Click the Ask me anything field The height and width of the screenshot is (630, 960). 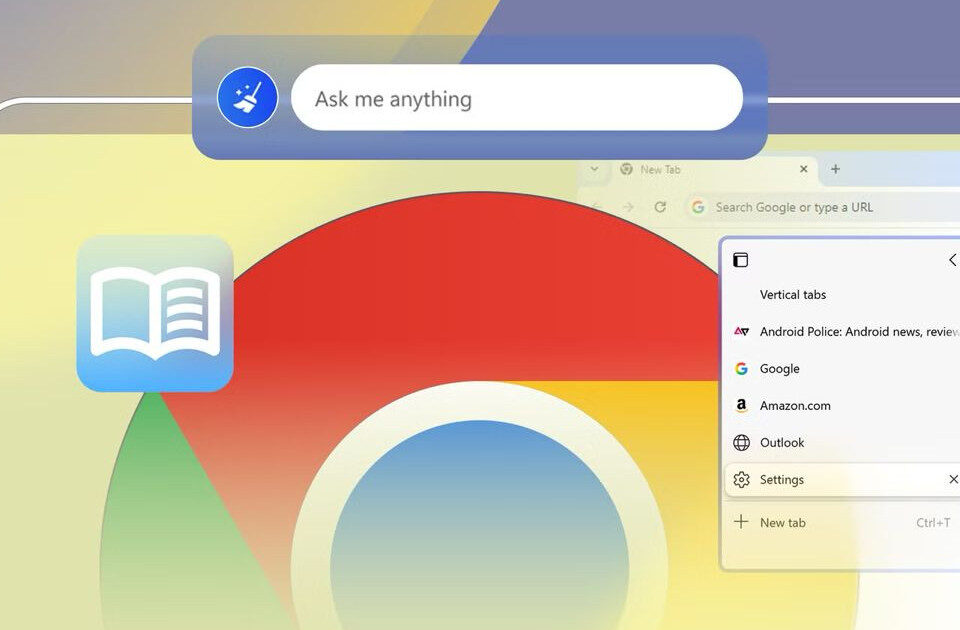[x=516, y=98]
